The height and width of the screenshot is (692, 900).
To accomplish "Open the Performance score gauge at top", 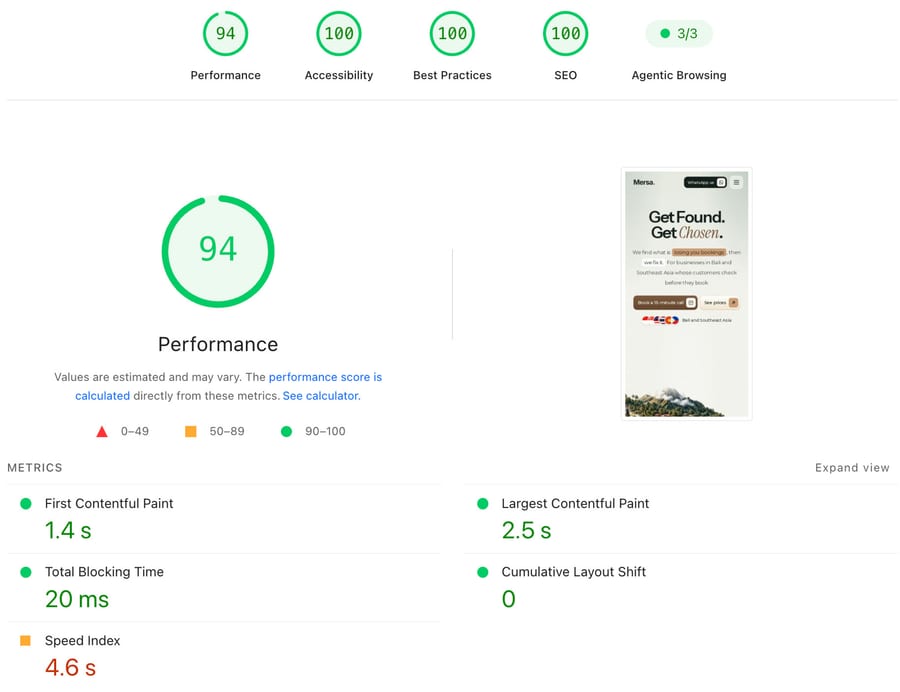I will click(225, 33).
